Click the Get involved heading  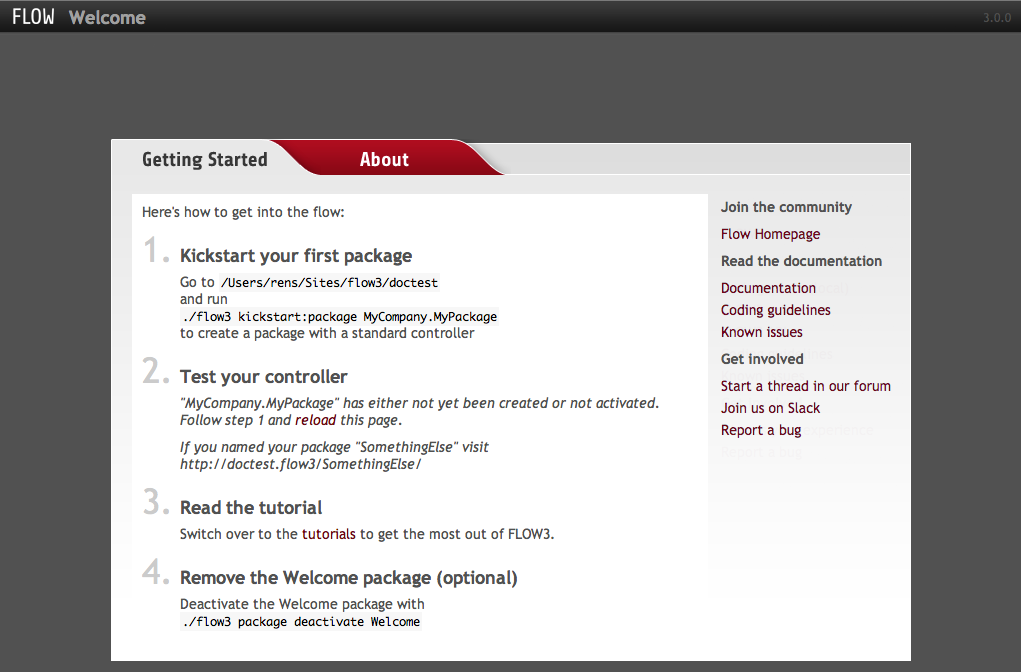762,358
